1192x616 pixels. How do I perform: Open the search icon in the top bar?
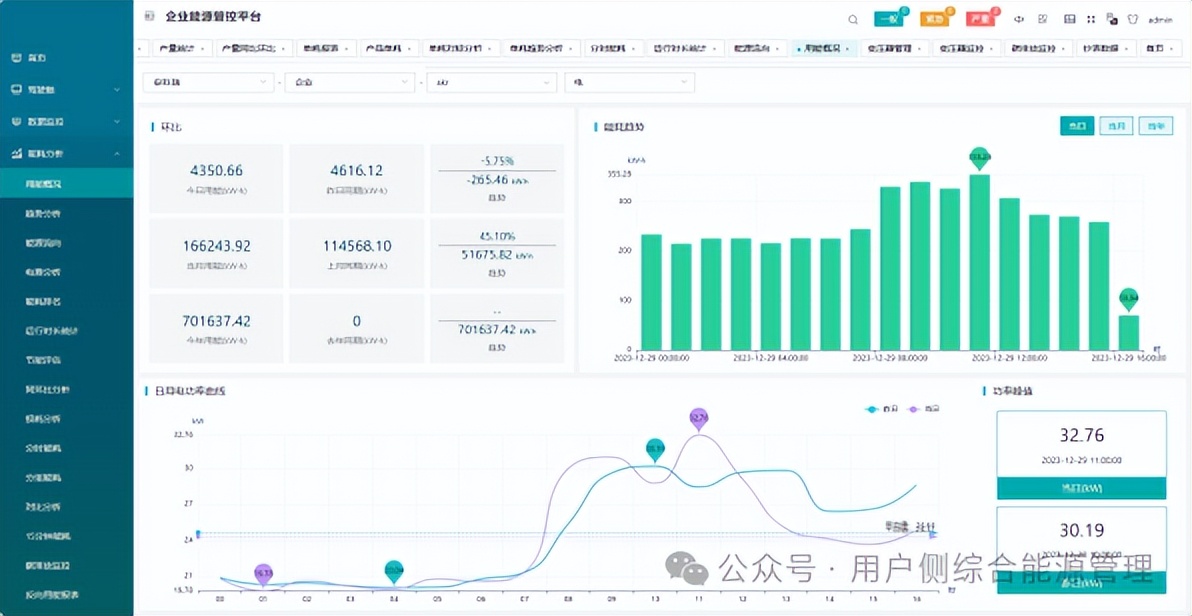[851, 18]
